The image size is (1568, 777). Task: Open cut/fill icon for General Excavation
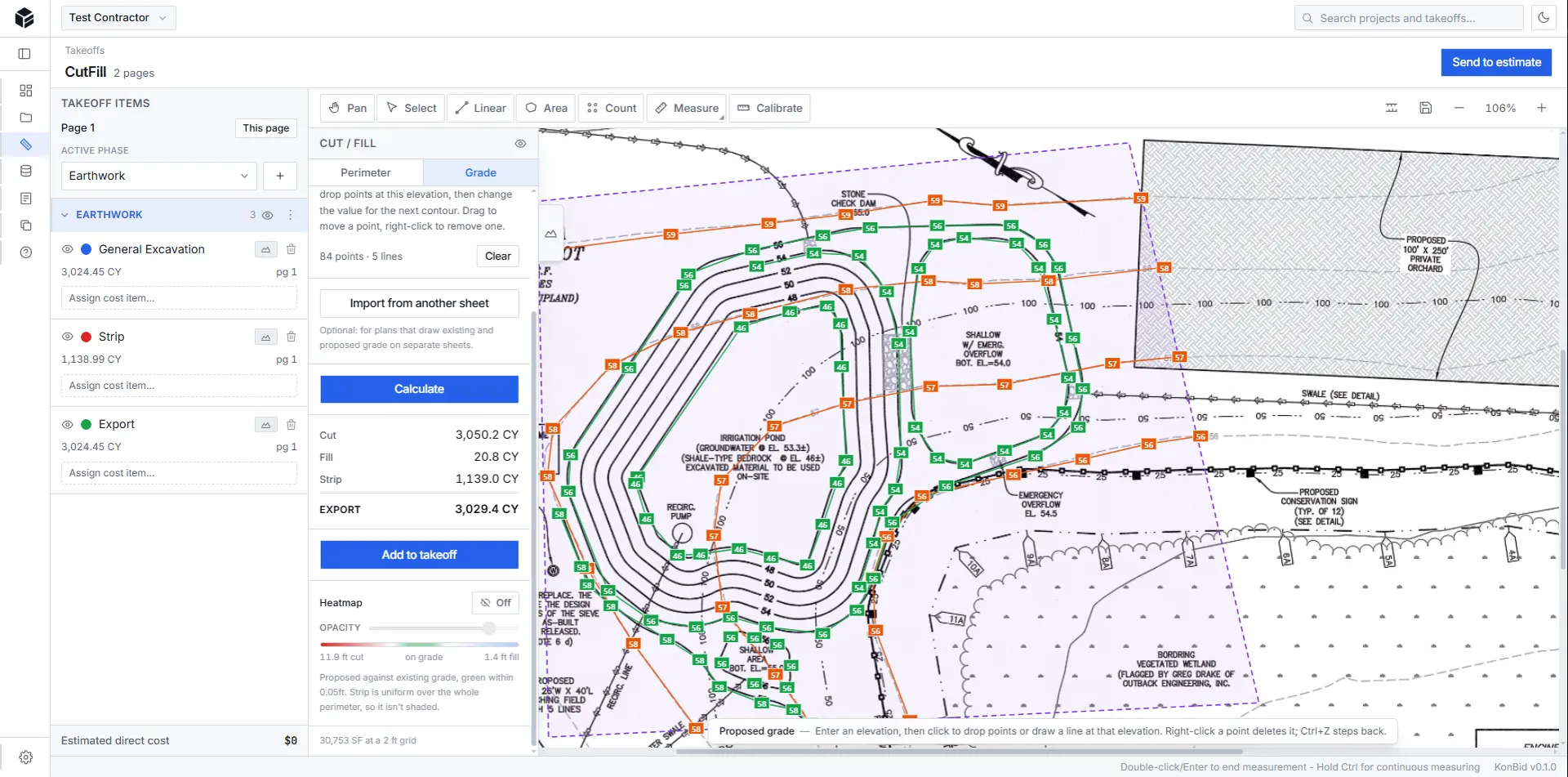pyautogui.click(x=265, y=249)
